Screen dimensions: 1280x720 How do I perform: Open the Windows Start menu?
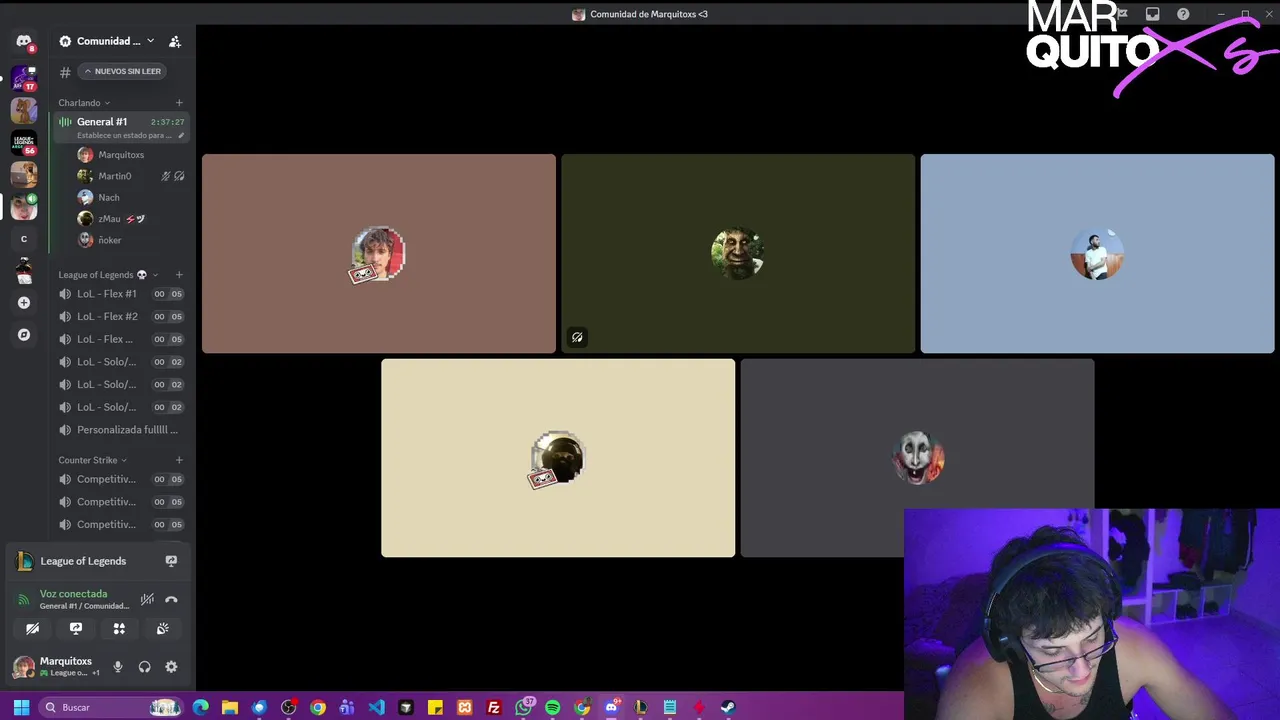tap(21, 707)
